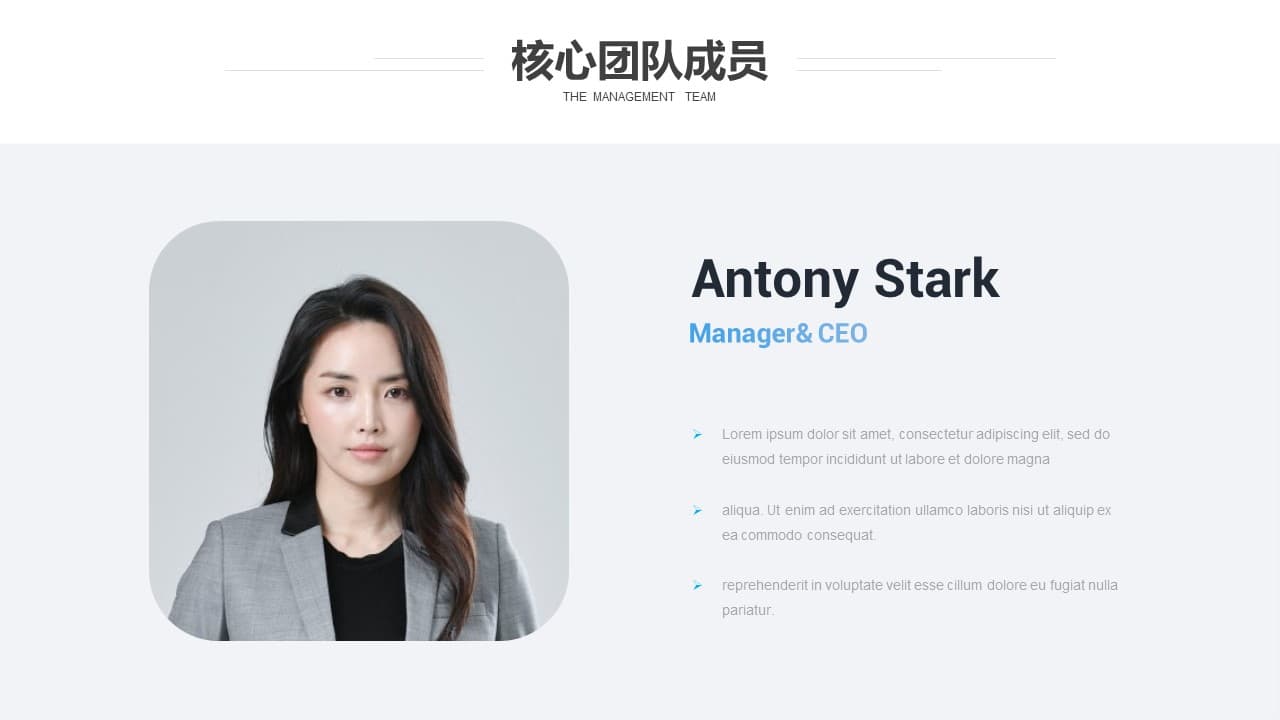Click the paragraph starting with Lorem ipsum dolor
Screen dimensions: 1280x720
pos(916,447)
